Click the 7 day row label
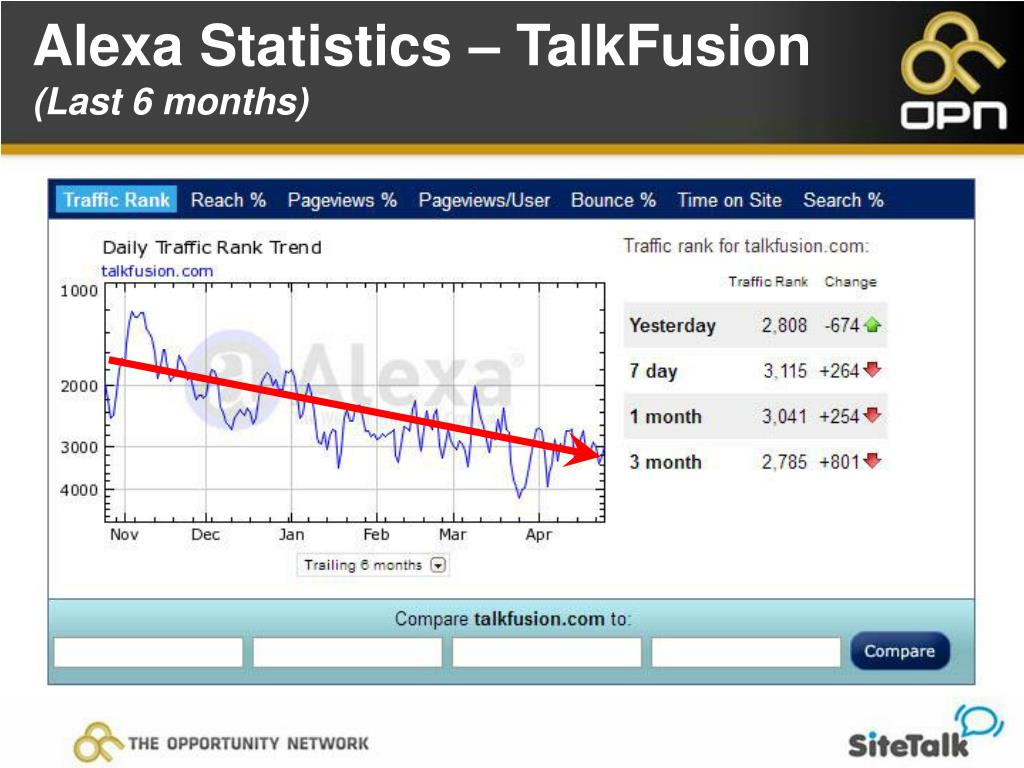The width and height of the screenshot is (1024, 768). [653, 371]
